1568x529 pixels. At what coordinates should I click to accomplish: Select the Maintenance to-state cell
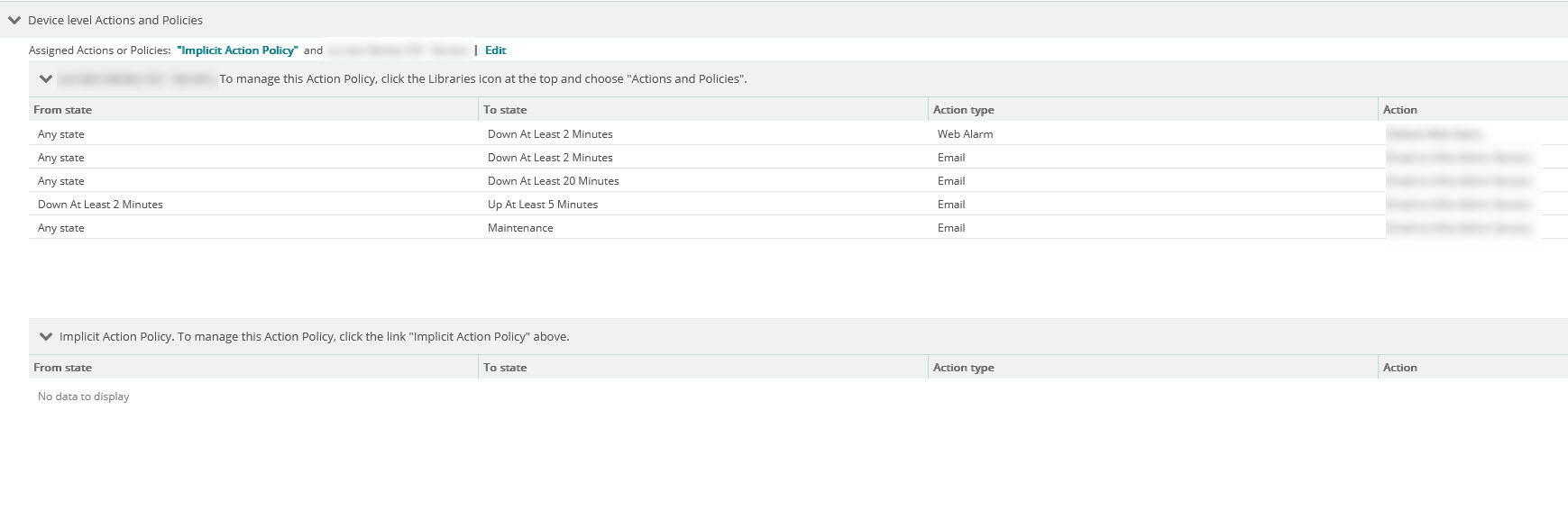pos(520,228)
